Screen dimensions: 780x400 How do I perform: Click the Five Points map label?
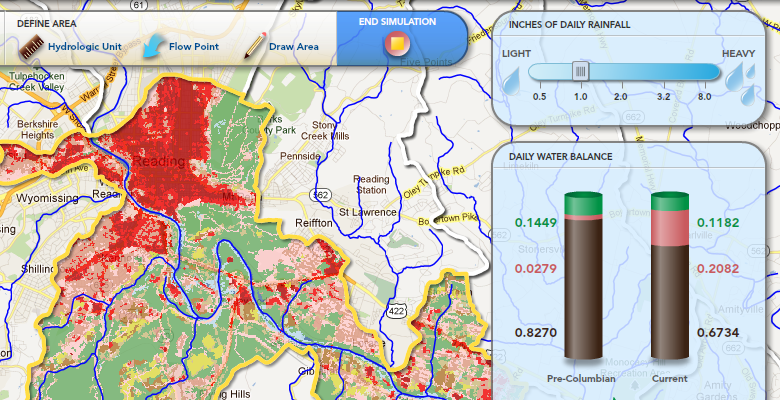click(x=426, y=63)
